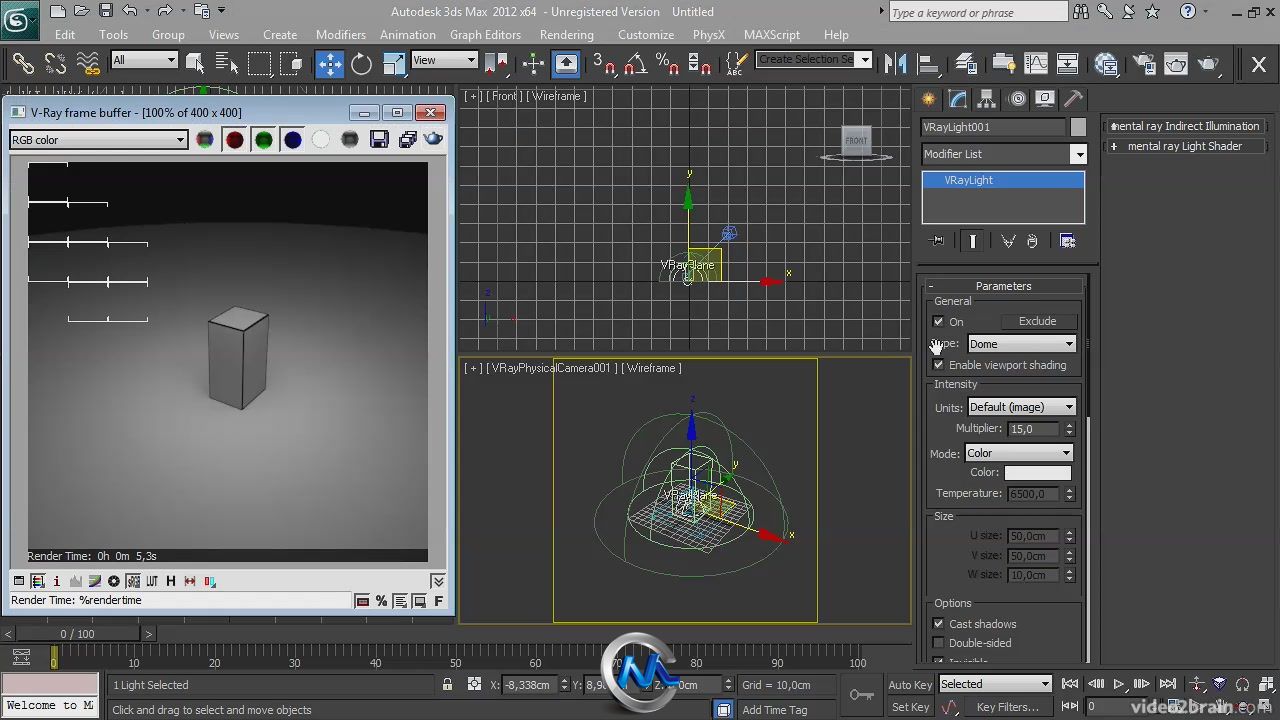
Task: Open the MAXScript menu
Action: [x=772, y=34]
